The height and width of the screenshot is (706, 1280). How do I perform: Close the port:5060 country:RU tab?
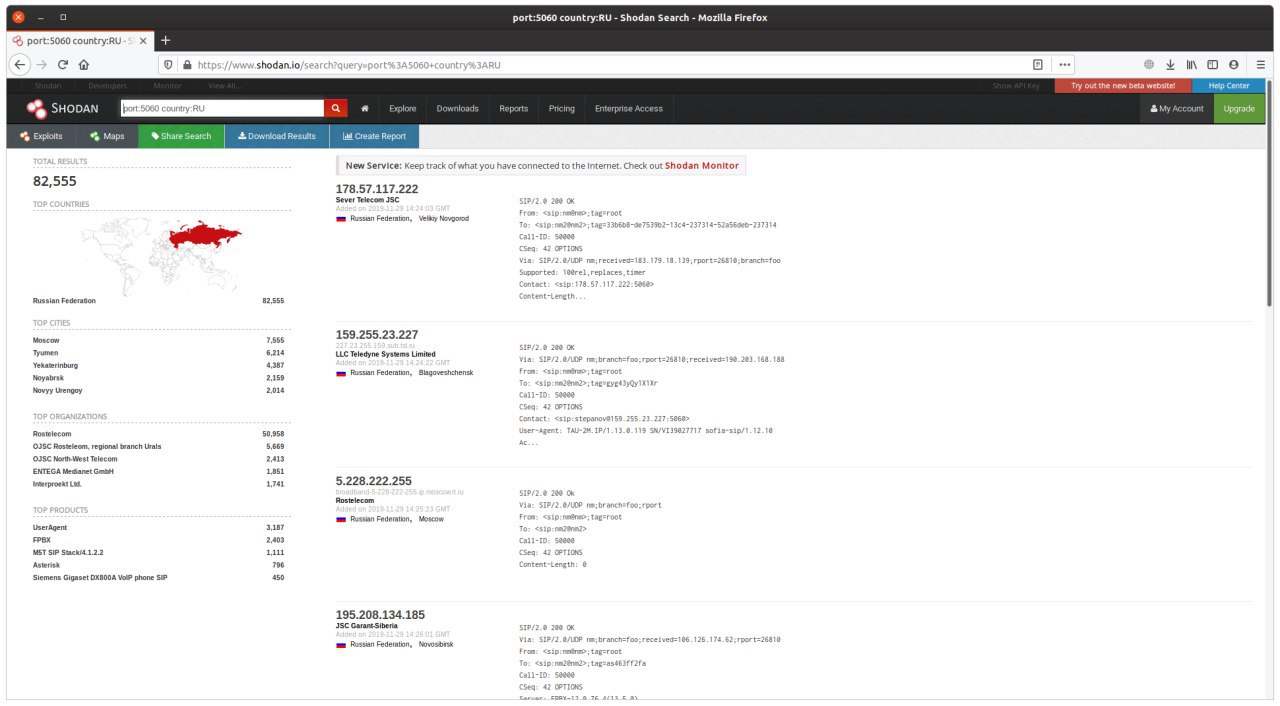click(143, 41)
